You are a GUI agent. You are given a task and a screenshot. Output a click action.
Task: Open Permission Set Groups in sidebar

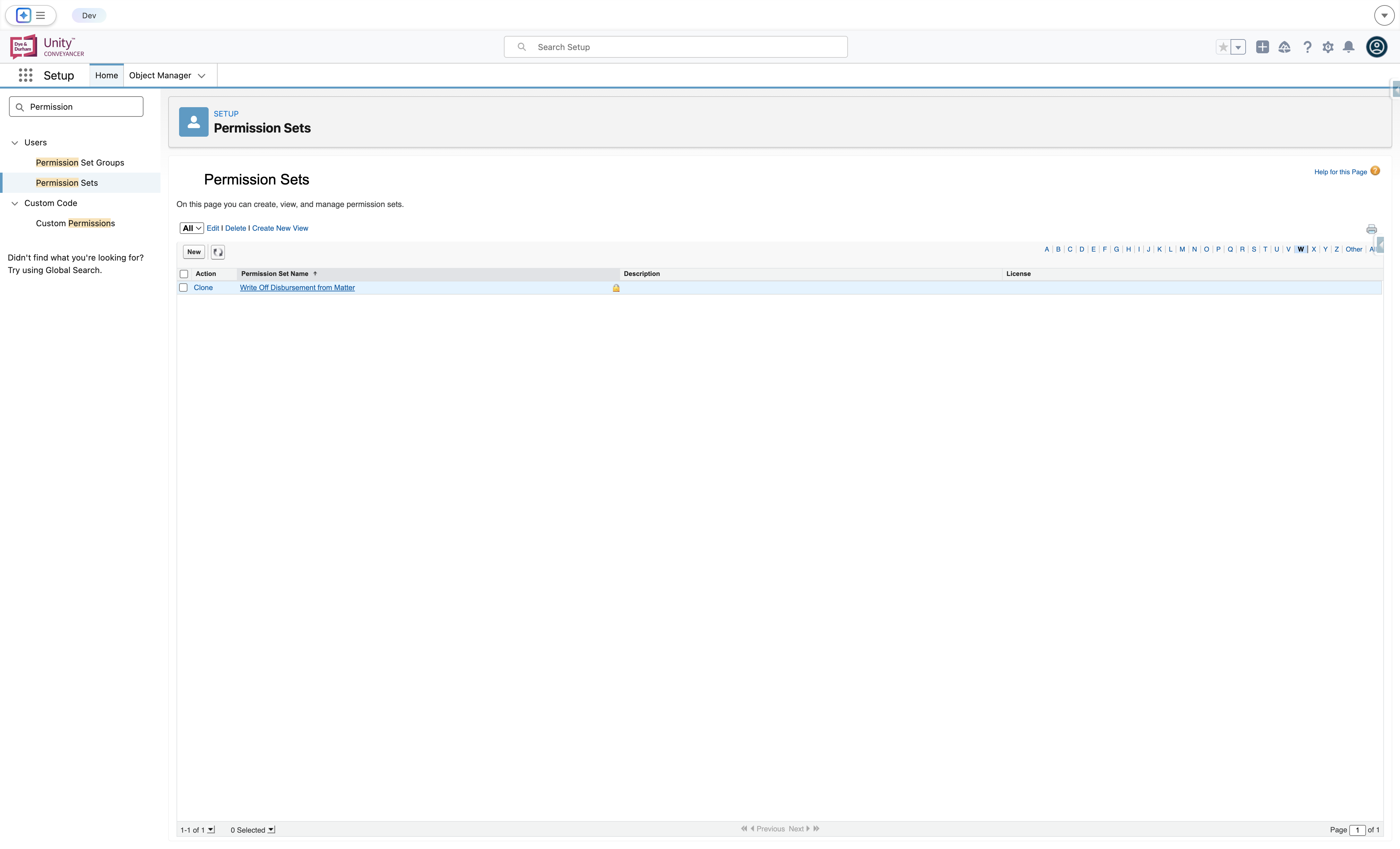click(x=80, y=162)
